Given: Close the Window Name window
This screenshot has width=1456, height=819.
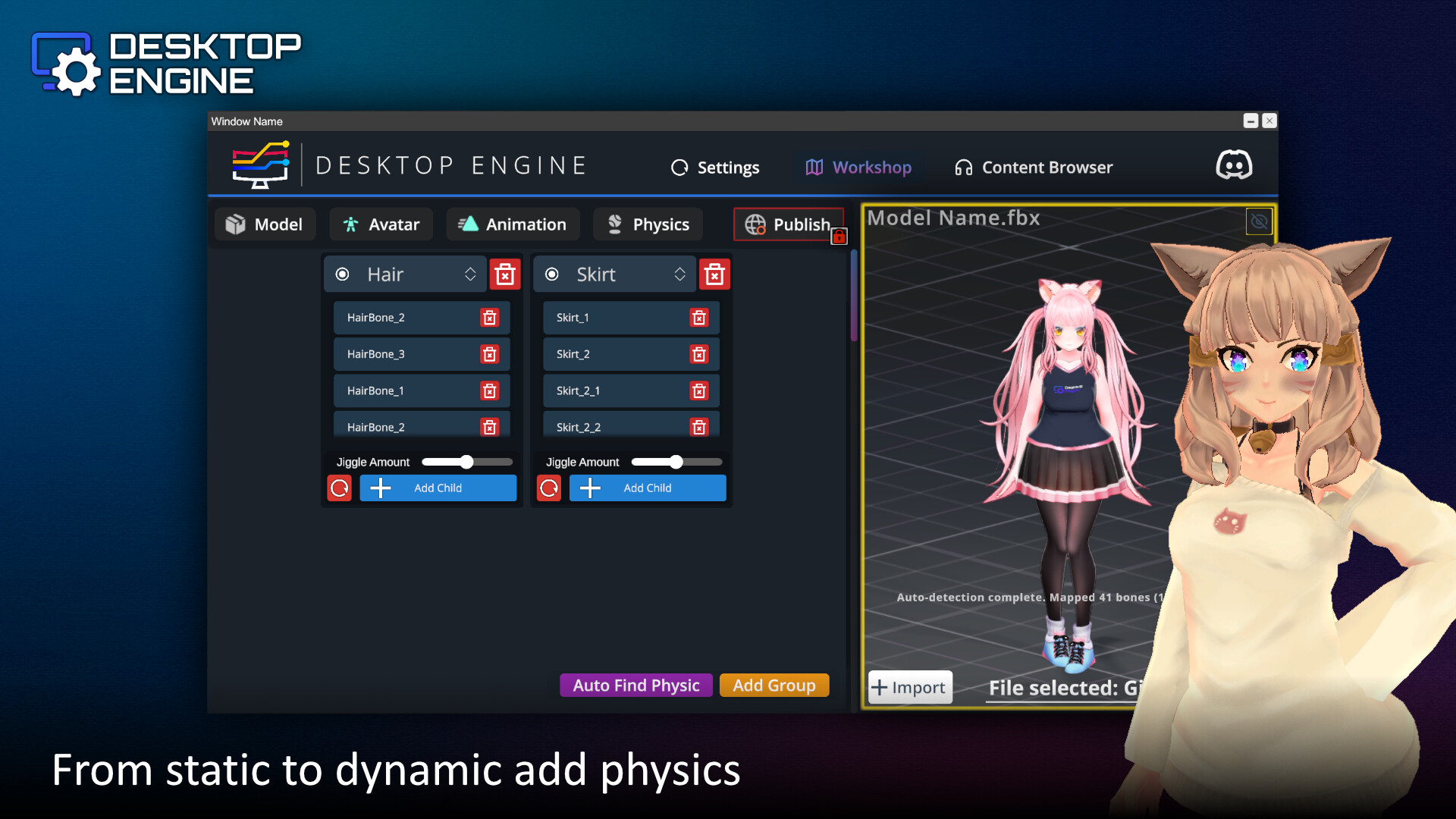Looking at the screenshot, I should click(x=1269, y=121).
